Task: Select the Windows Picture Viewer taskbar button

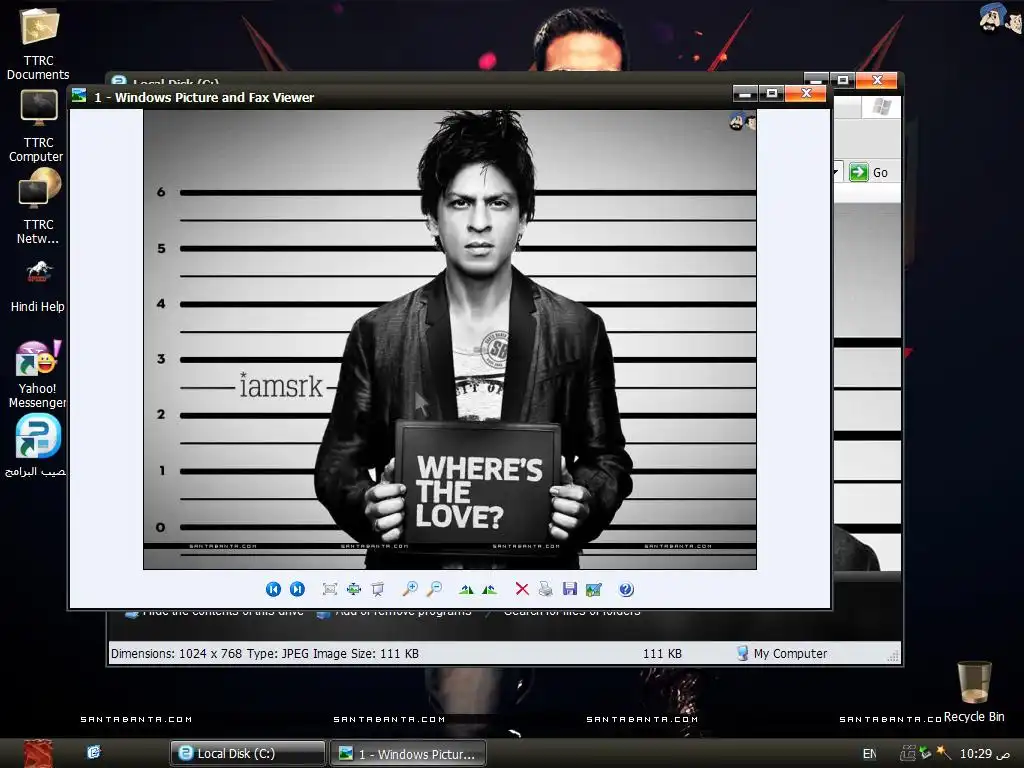Action: [408, 754]
